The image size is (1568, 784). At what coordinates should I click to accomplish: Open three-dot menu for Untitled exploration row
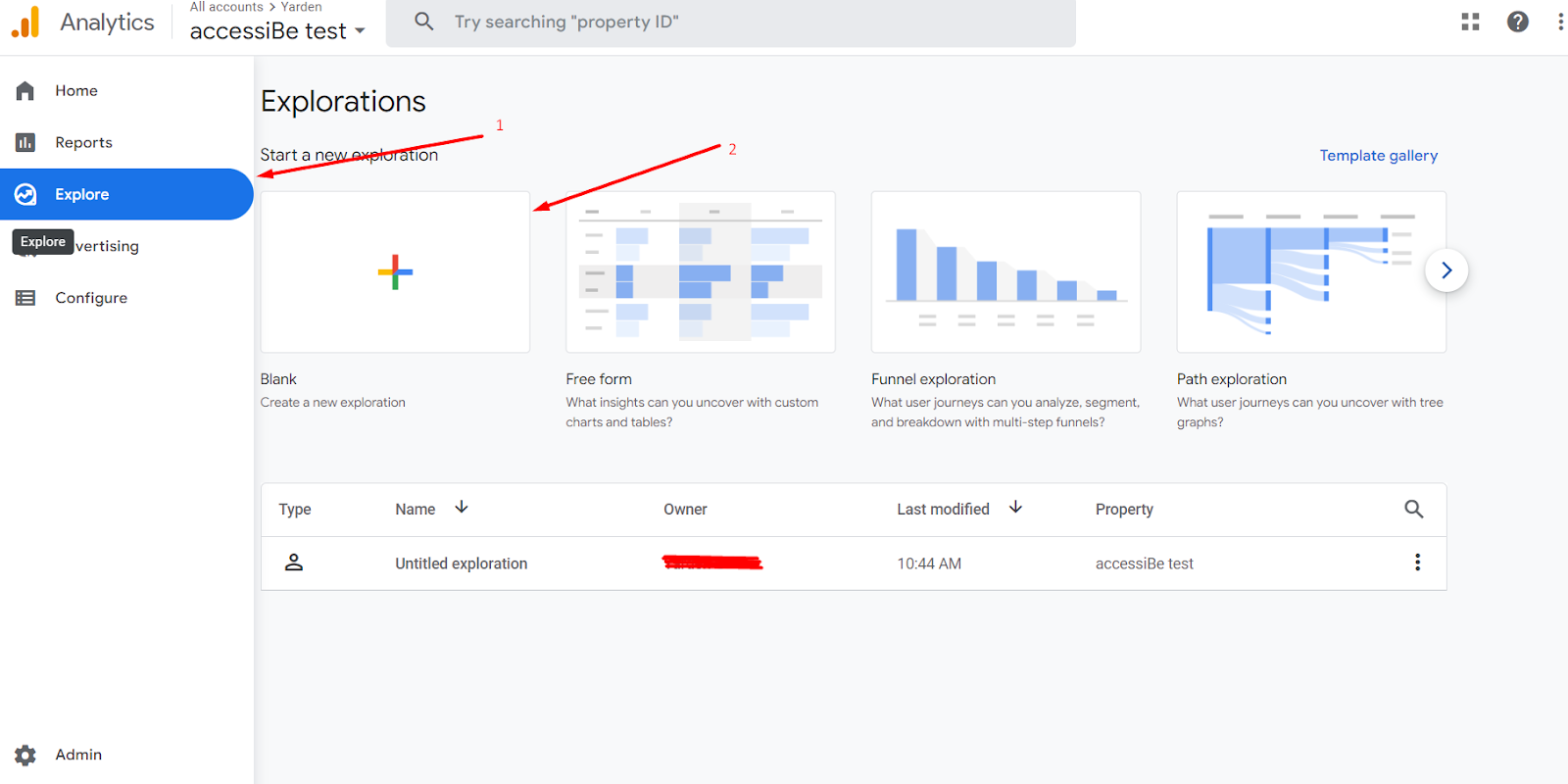[x=1417, y=563]
